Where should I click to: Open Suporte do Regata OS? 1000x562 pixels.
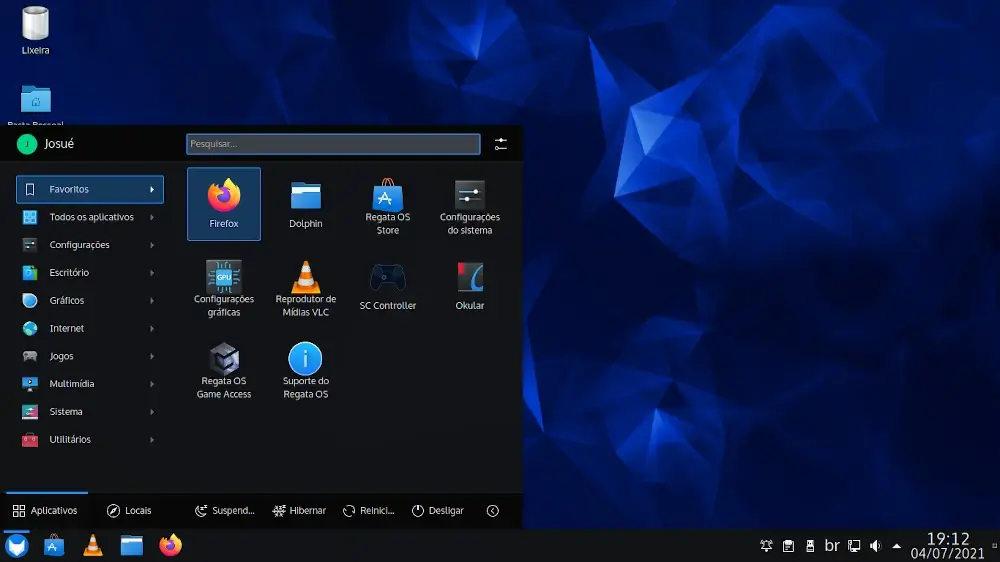[306, 367]
